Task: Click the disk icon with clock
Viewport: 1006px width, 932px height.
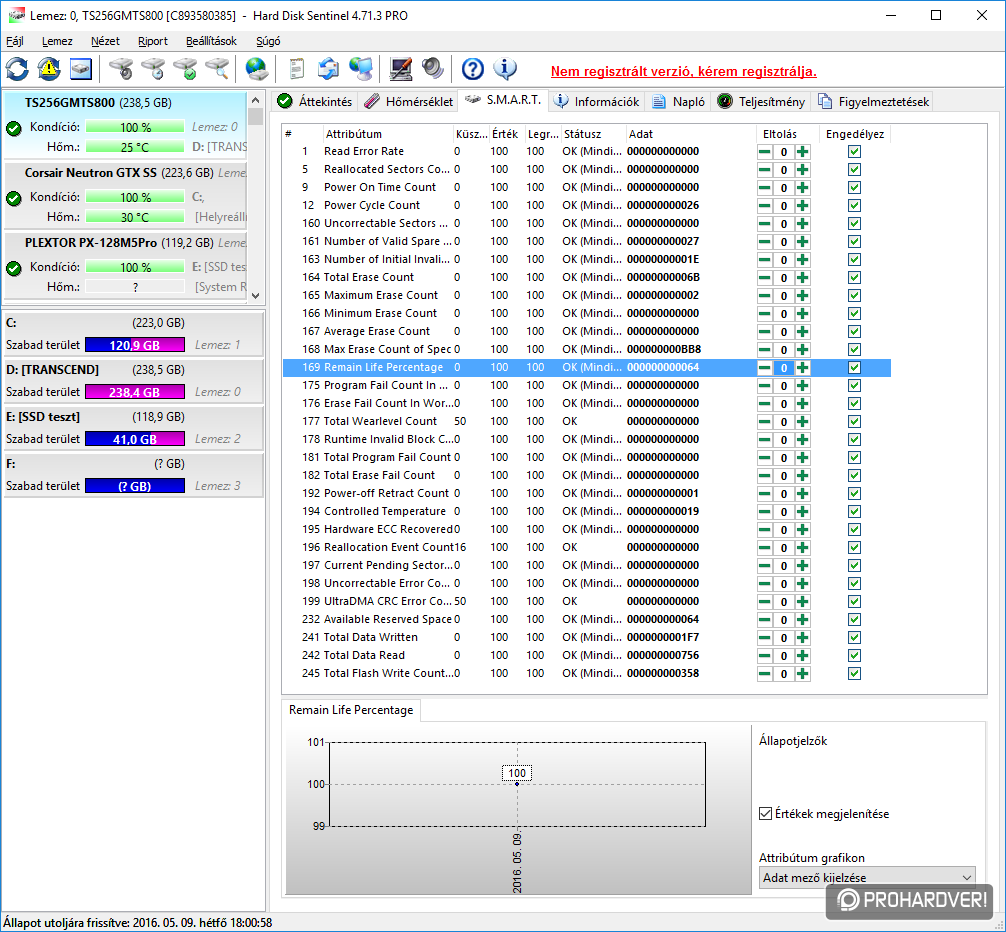Action: 153,69
